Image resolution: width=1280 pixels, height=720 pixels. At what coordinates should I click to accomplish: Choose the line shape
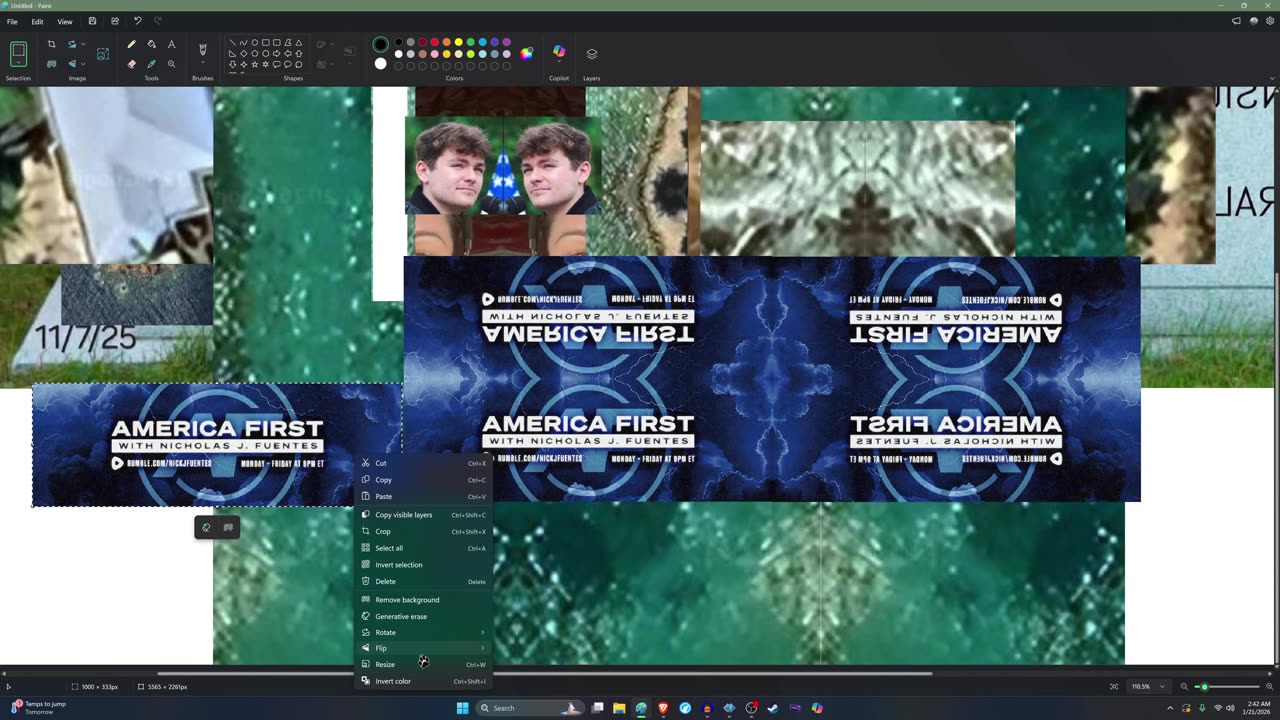(x=233, y=43)
